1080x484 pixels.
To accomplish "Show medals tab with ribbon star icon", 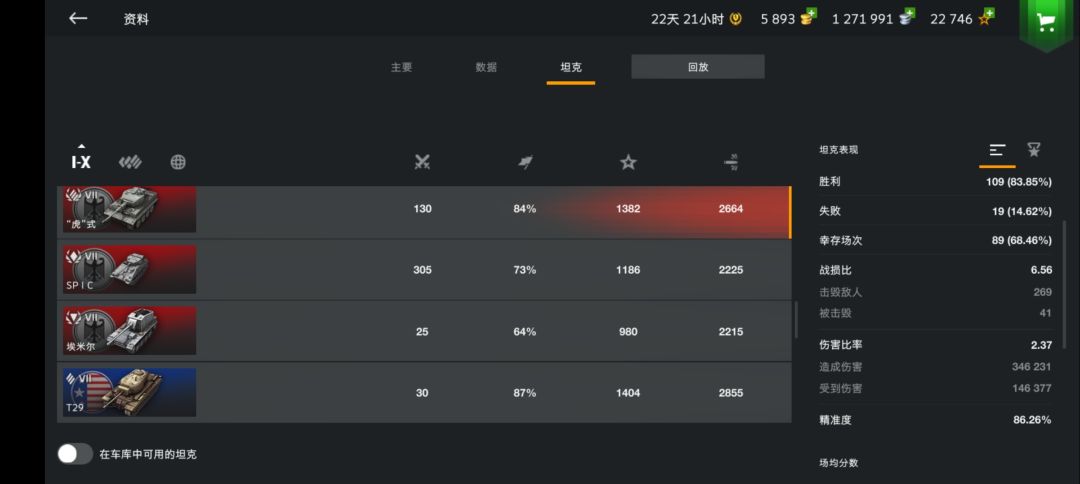I will point(1033,150).
